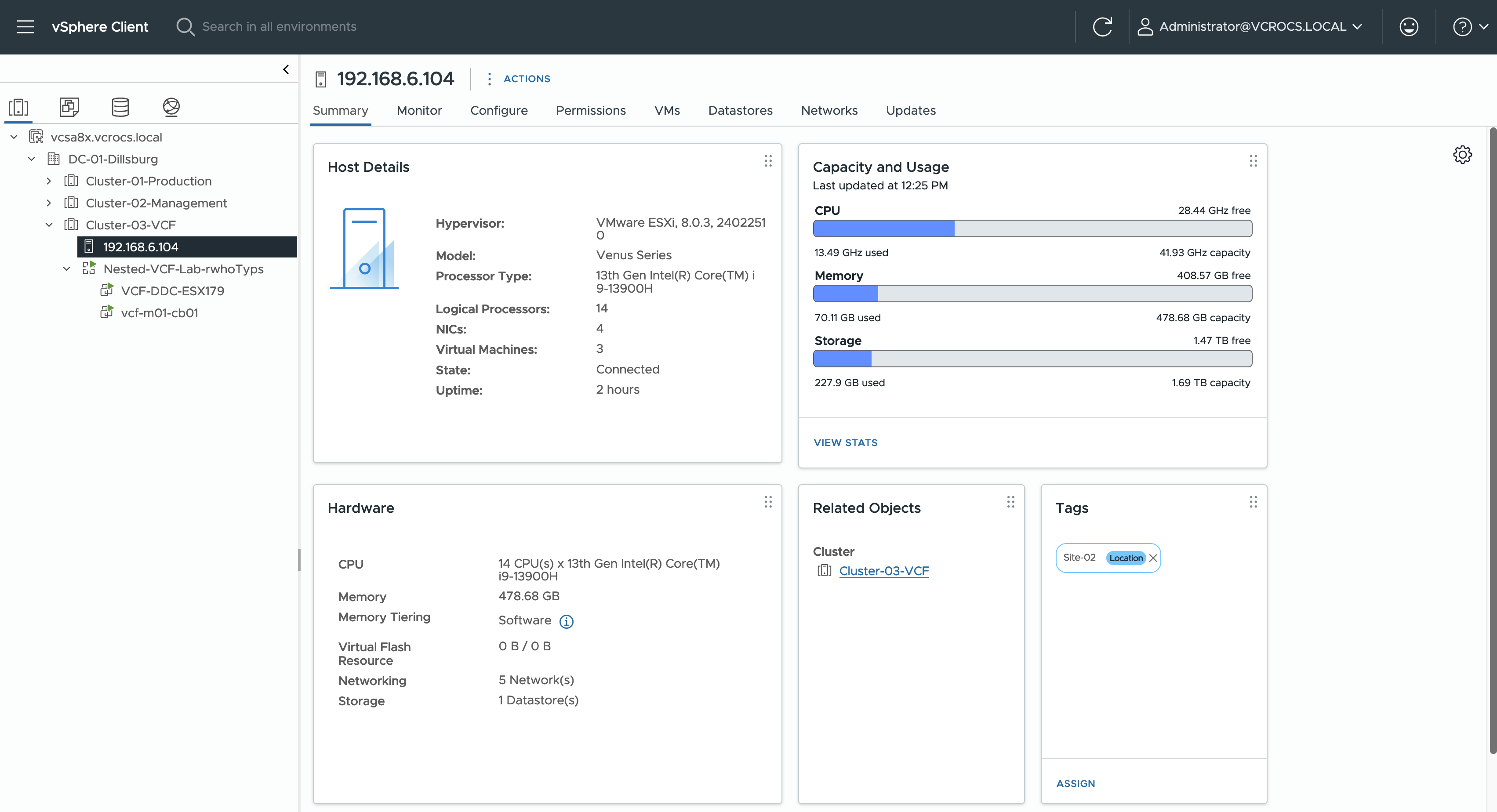Switch to VMs and Templates inventory view
This screenshot has width=1497, height=812.
(x=69, y=107)
